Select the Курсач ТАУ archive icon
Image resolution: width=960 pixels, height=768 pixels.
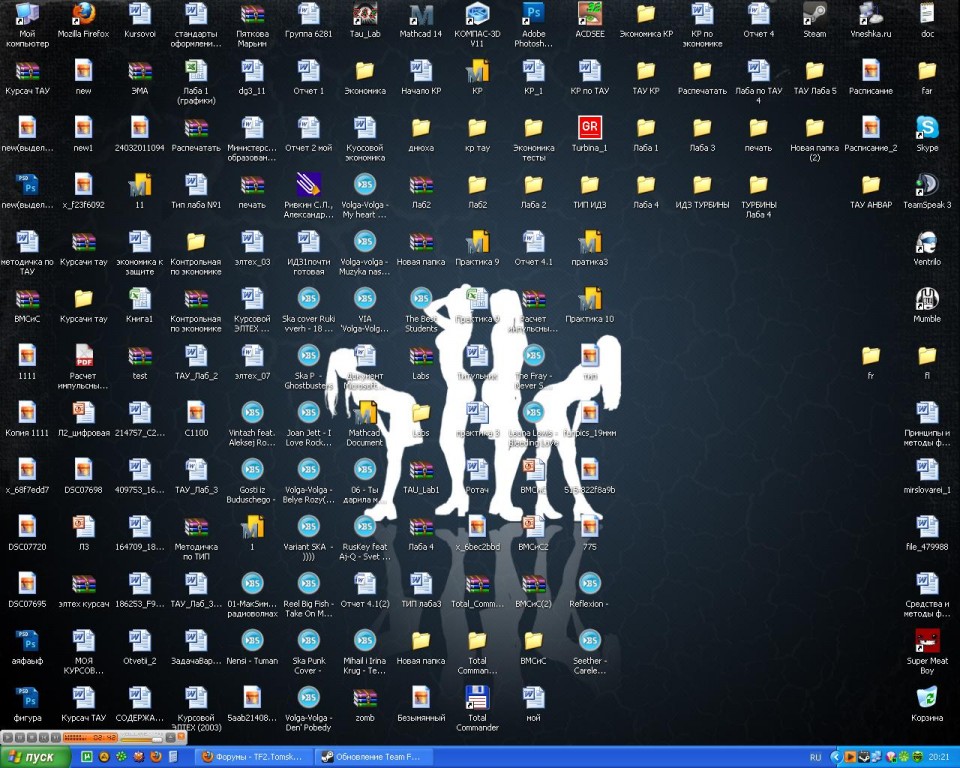tap(27, 77)
